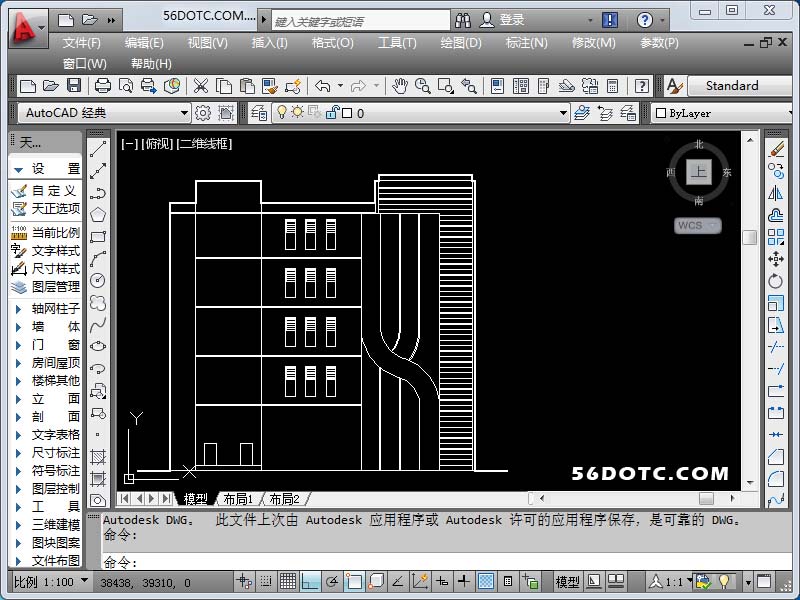Toggle ortho mode in status bar
The height and width of the screenshot is (600, 800).
pyautogui.click(x=310, y=581)
